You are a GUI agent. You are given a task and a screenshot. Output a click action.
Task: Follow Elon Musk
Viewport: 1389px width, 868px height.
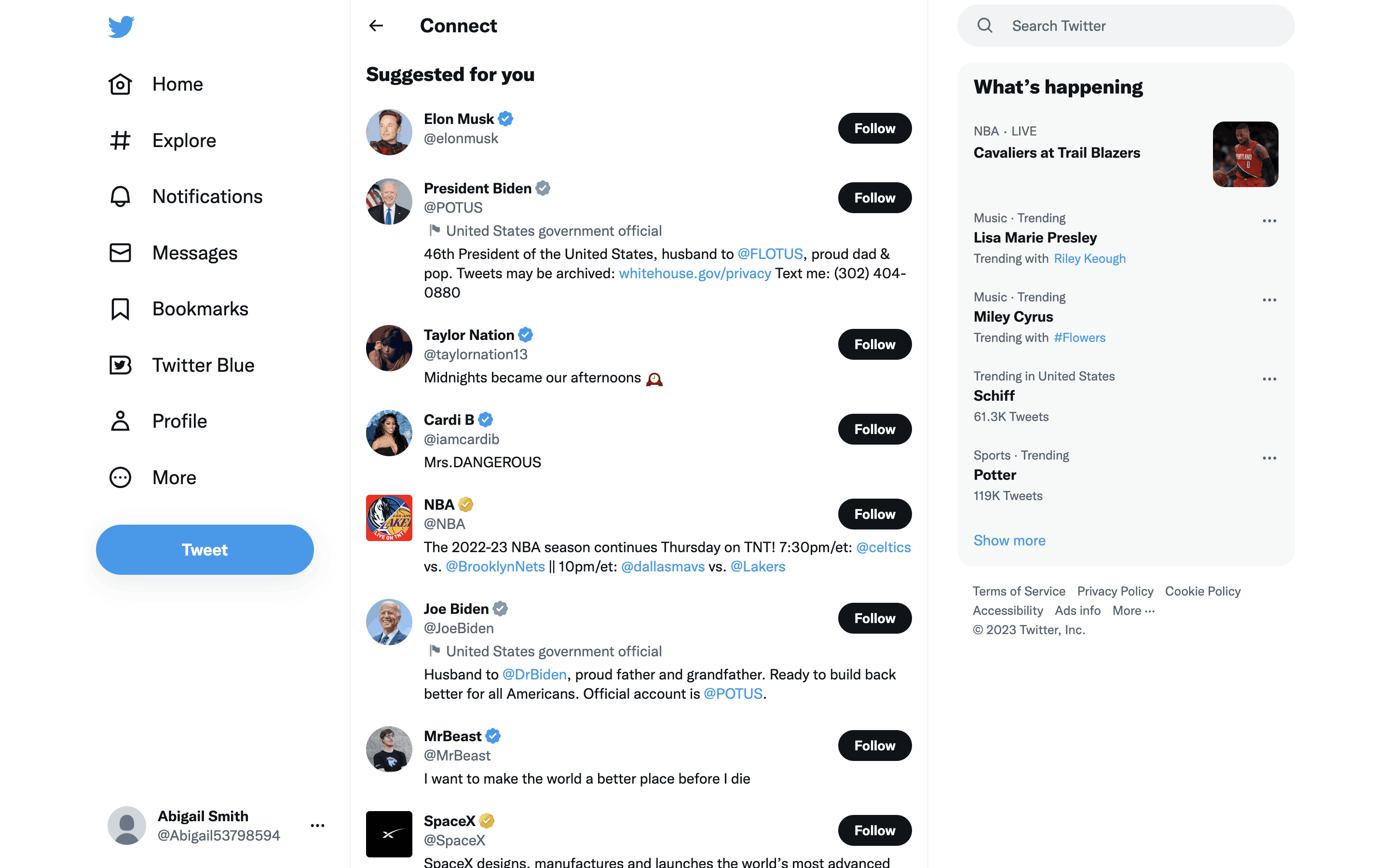pos(874,129)
